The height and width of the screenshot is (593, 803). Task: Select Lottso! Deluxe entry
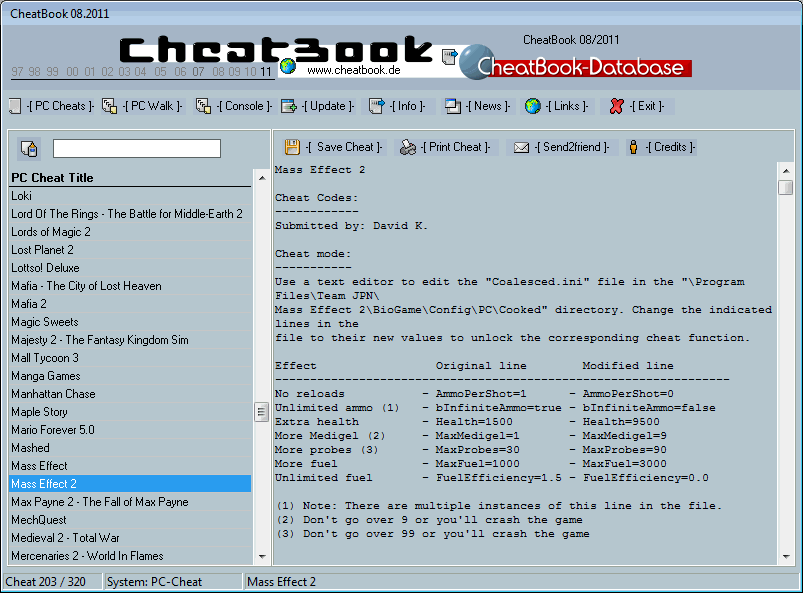[x=131, y=267]
